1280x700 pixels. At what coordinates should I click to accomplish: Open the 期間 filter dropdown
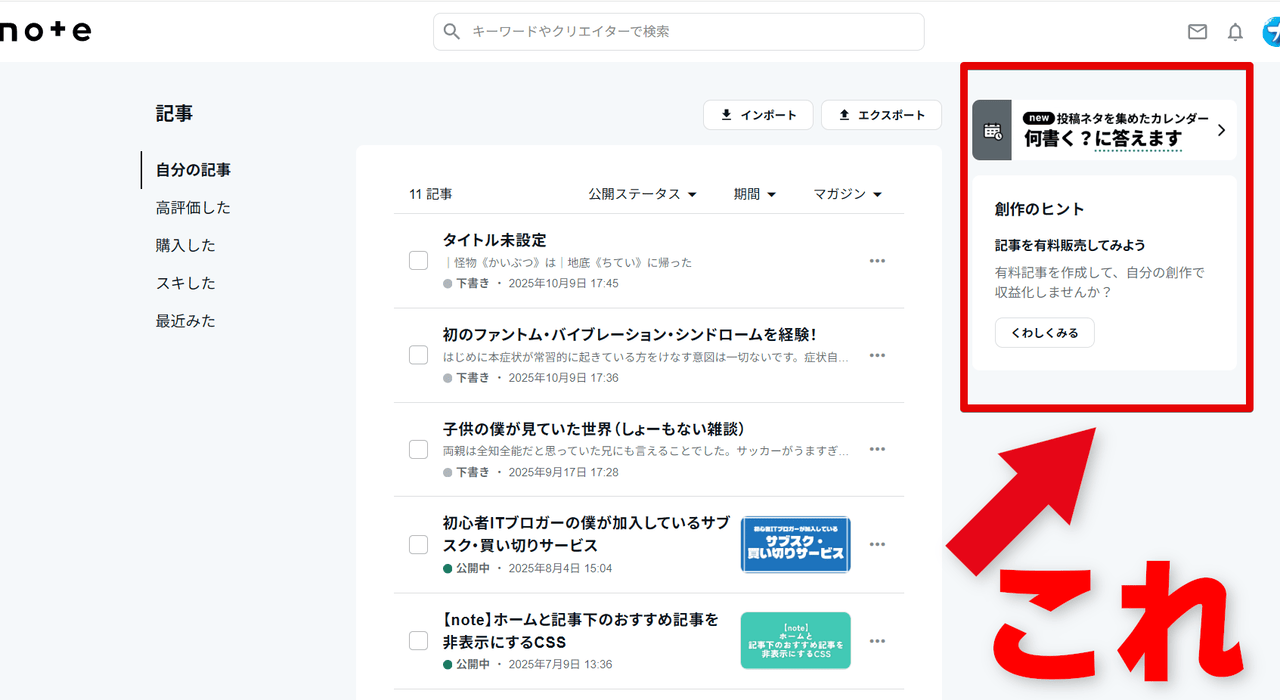[754, 194]
